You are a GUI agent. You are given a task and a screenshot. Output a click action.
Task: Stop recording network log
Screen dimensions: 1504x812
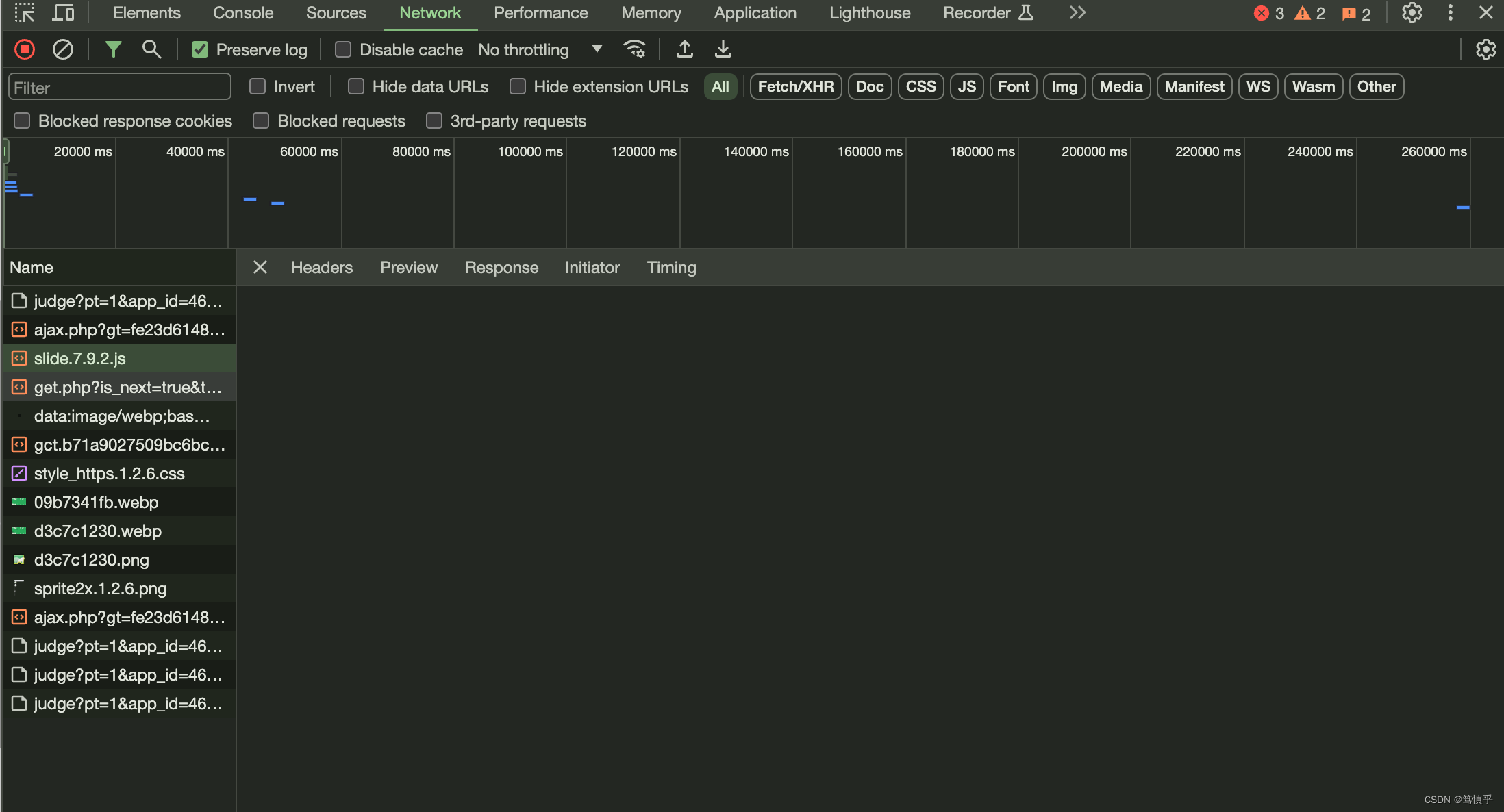25,49
